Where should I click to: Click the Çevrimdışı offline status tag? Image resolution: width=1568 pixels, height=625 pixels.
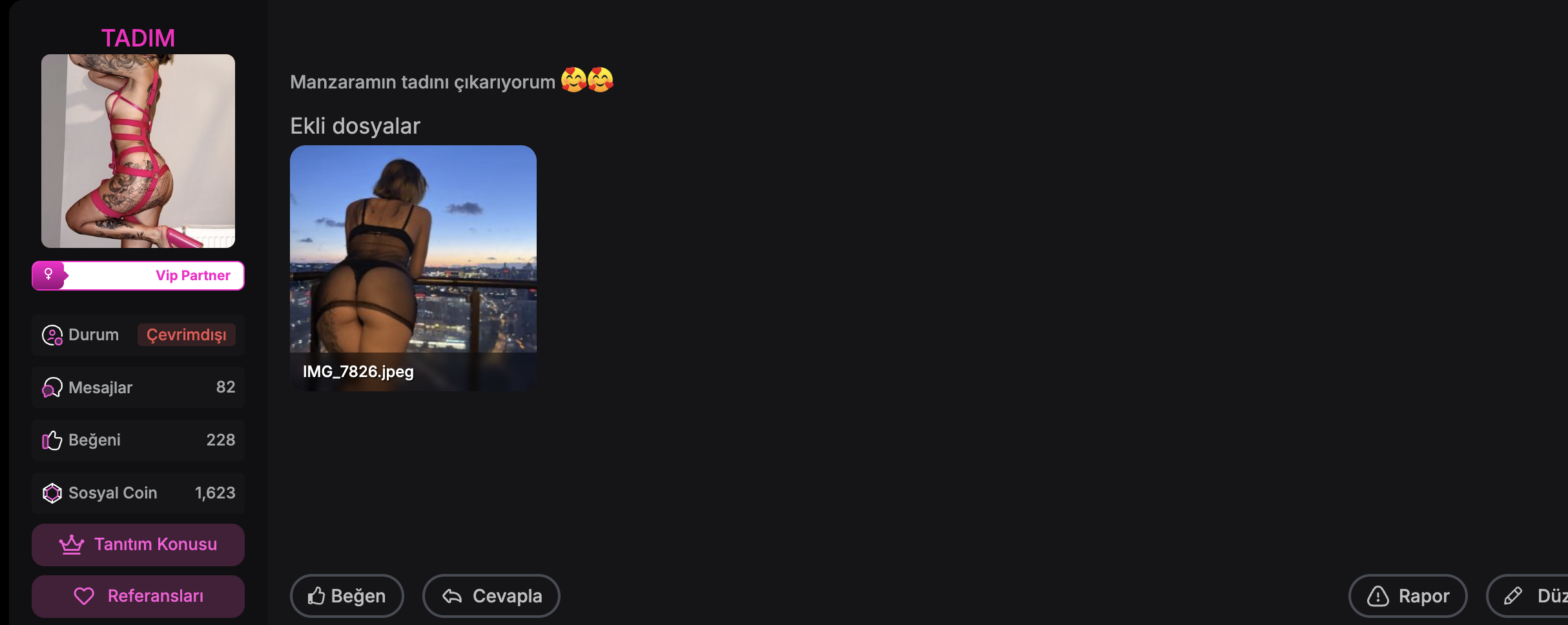click(x=186, y=335)
